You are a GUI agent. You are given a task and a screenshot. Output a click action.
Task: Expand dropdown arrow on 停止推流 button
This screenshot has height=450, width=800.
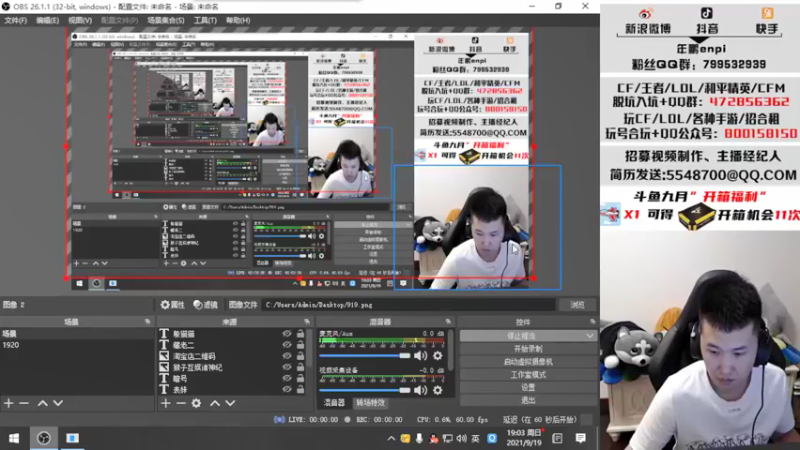click(590, 336)
